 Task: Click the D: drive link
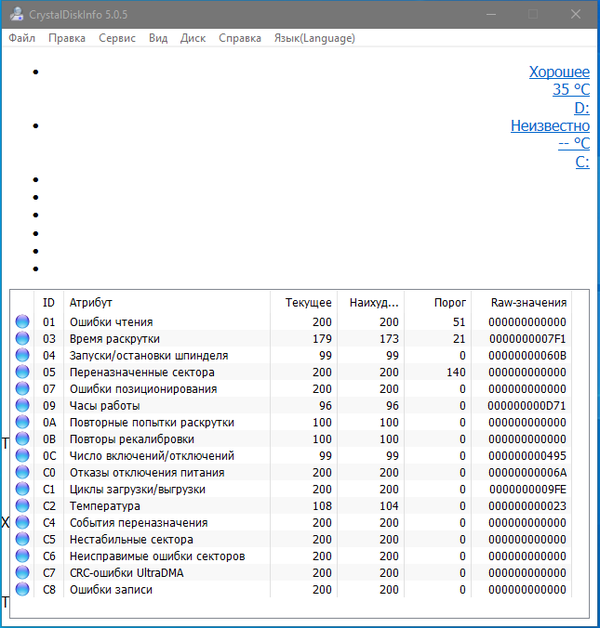(x=581, y=108)
